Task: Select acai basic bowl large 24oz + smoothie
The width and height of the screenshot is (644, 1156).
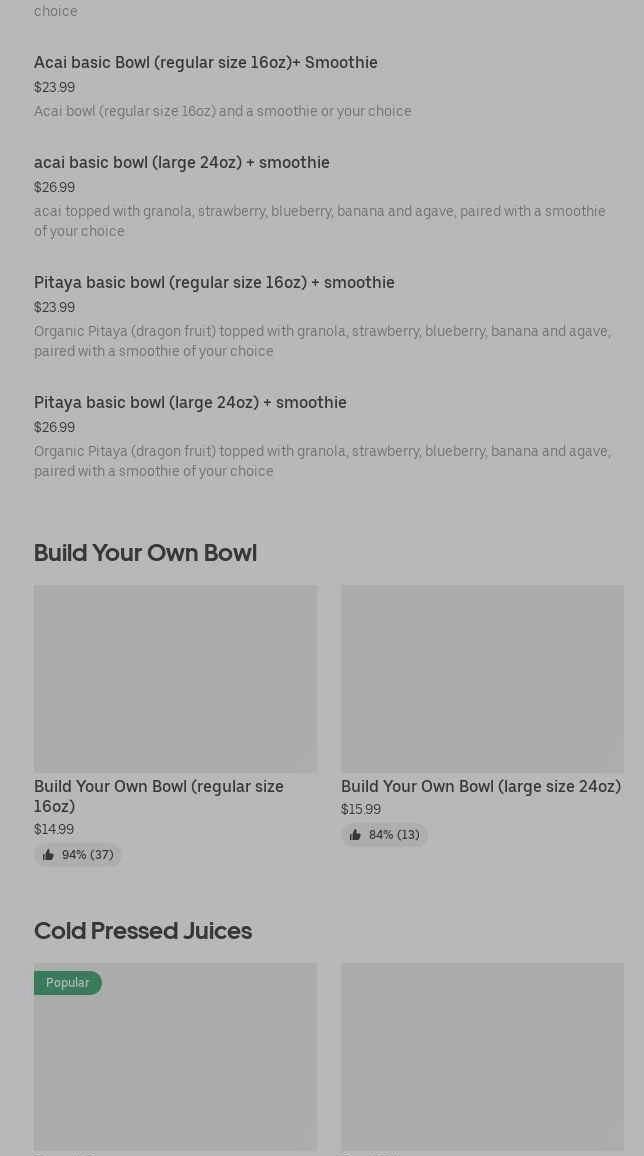Action: 182,162
